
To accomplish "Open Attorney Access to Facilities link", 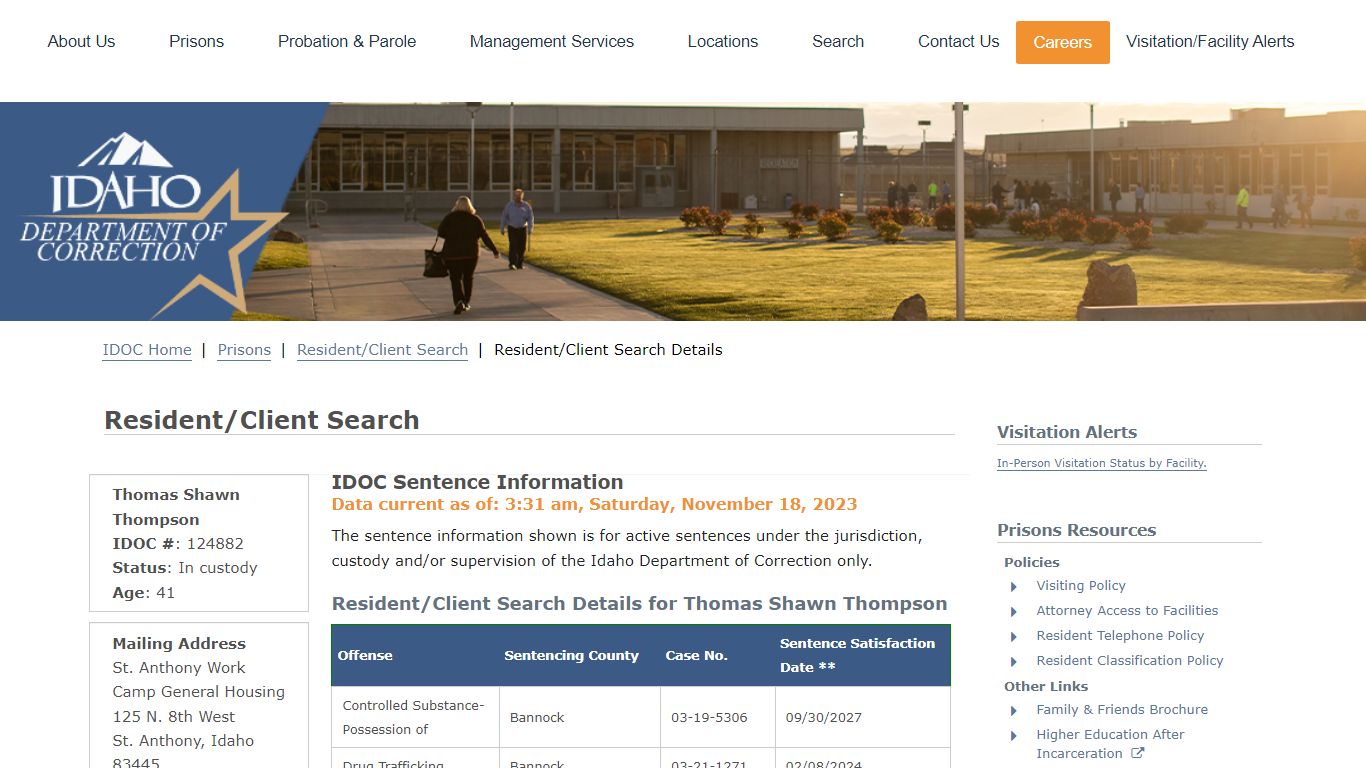I will pos(1127,611).
